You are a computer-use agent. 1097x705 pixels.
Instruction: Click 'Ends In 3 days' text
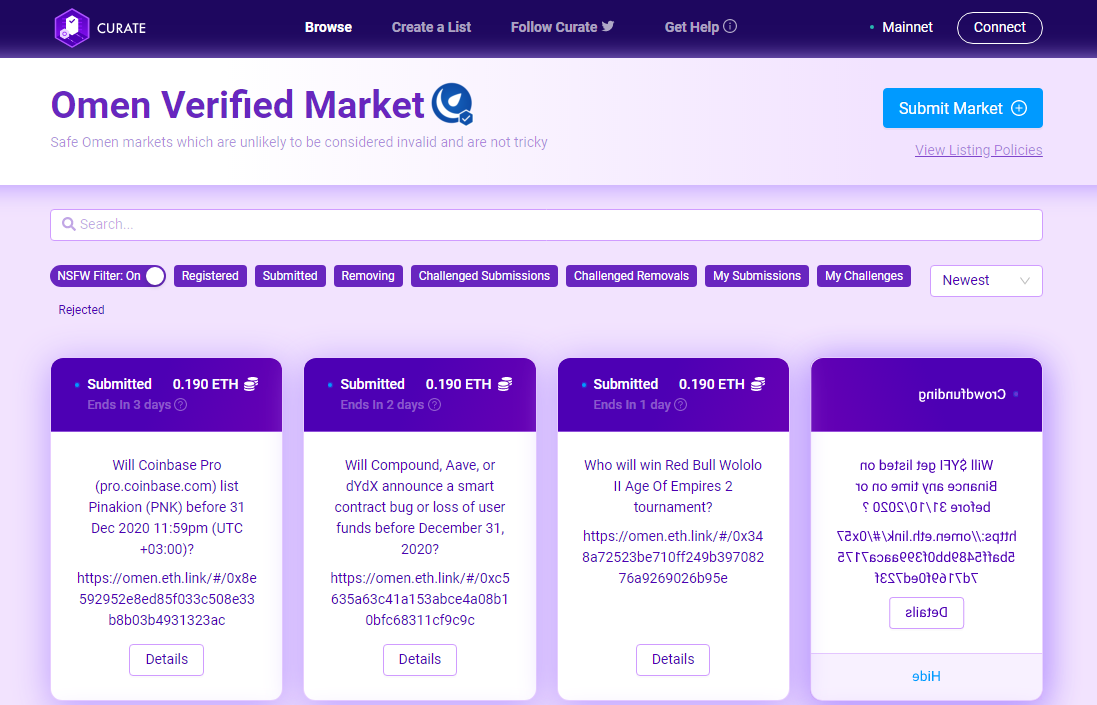pyautogui.click(x=129, y=405)
